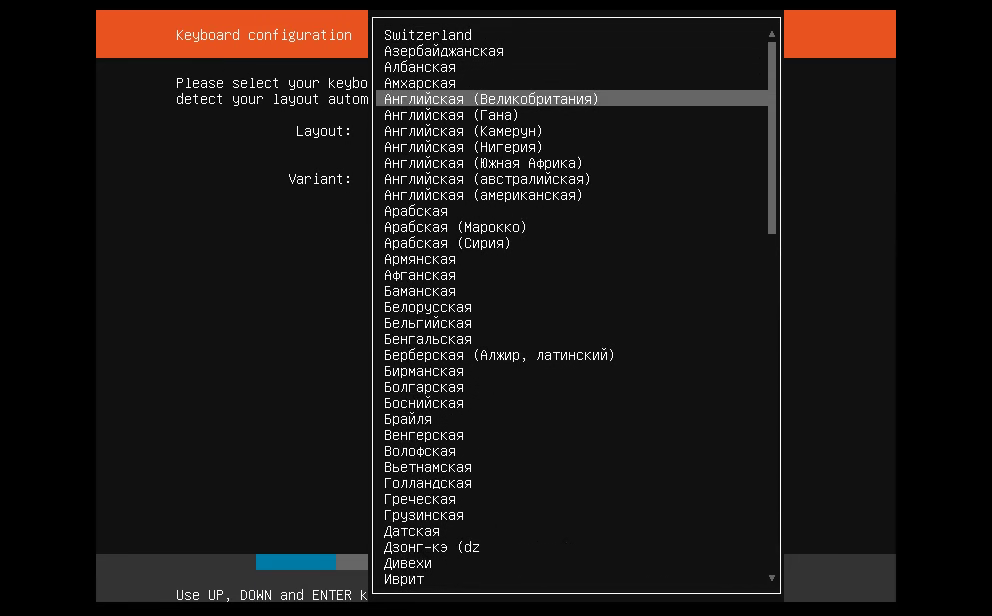This screenshot has width=992, height=616.
Task: Select the Switzerland keyboard layout
Action: coord(428,35)
